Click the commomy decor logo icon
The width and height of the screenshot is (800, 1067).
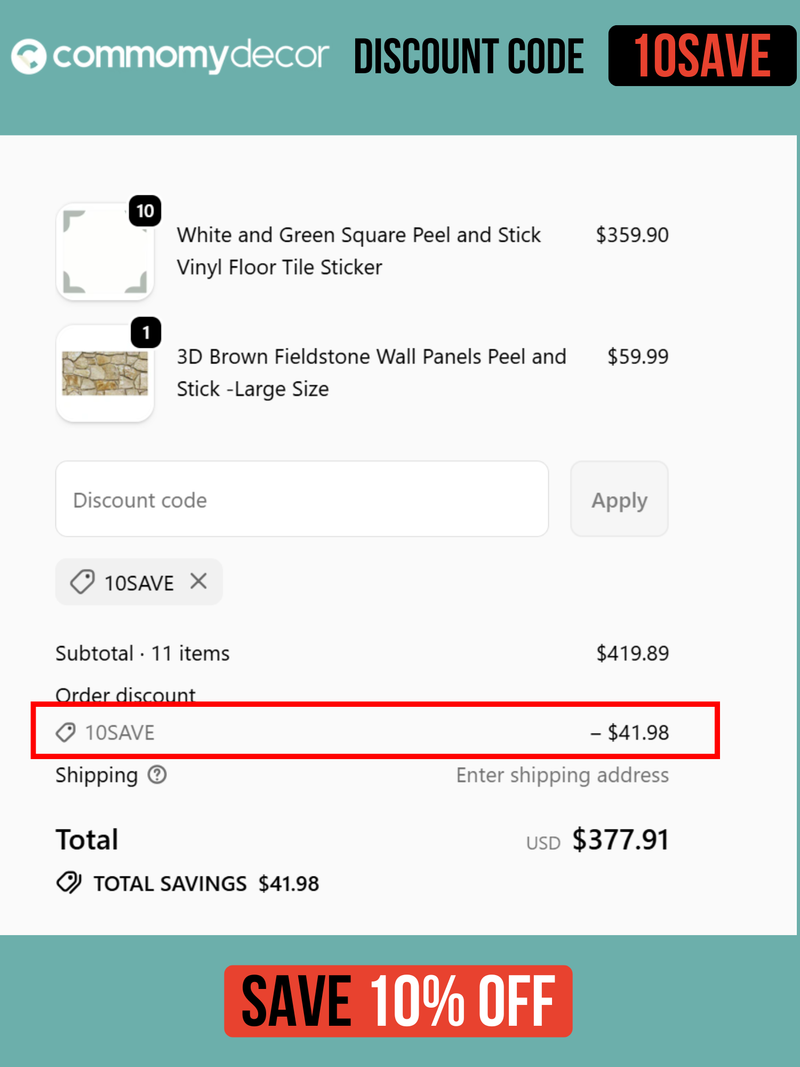tap(30, 56)
